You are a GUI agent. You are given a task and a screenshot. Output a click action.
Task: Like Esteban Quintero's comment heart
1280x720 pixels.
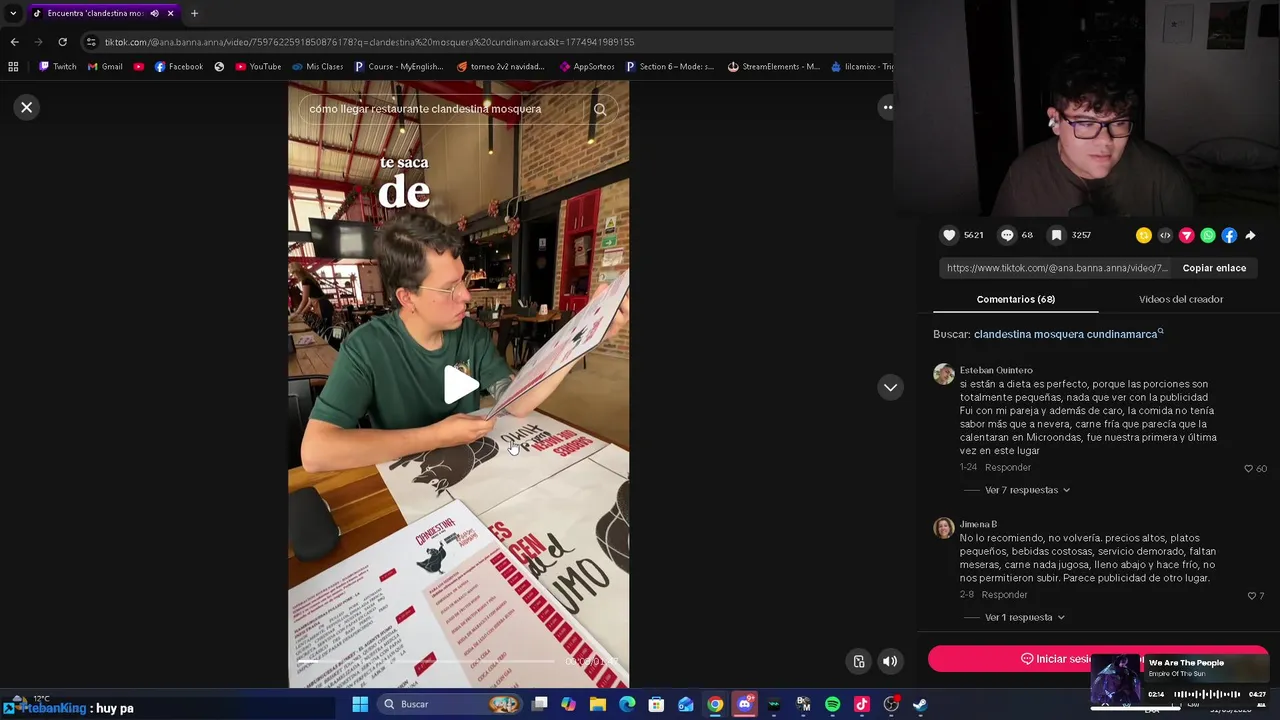pyautogui.click(x=1248, y=468)
